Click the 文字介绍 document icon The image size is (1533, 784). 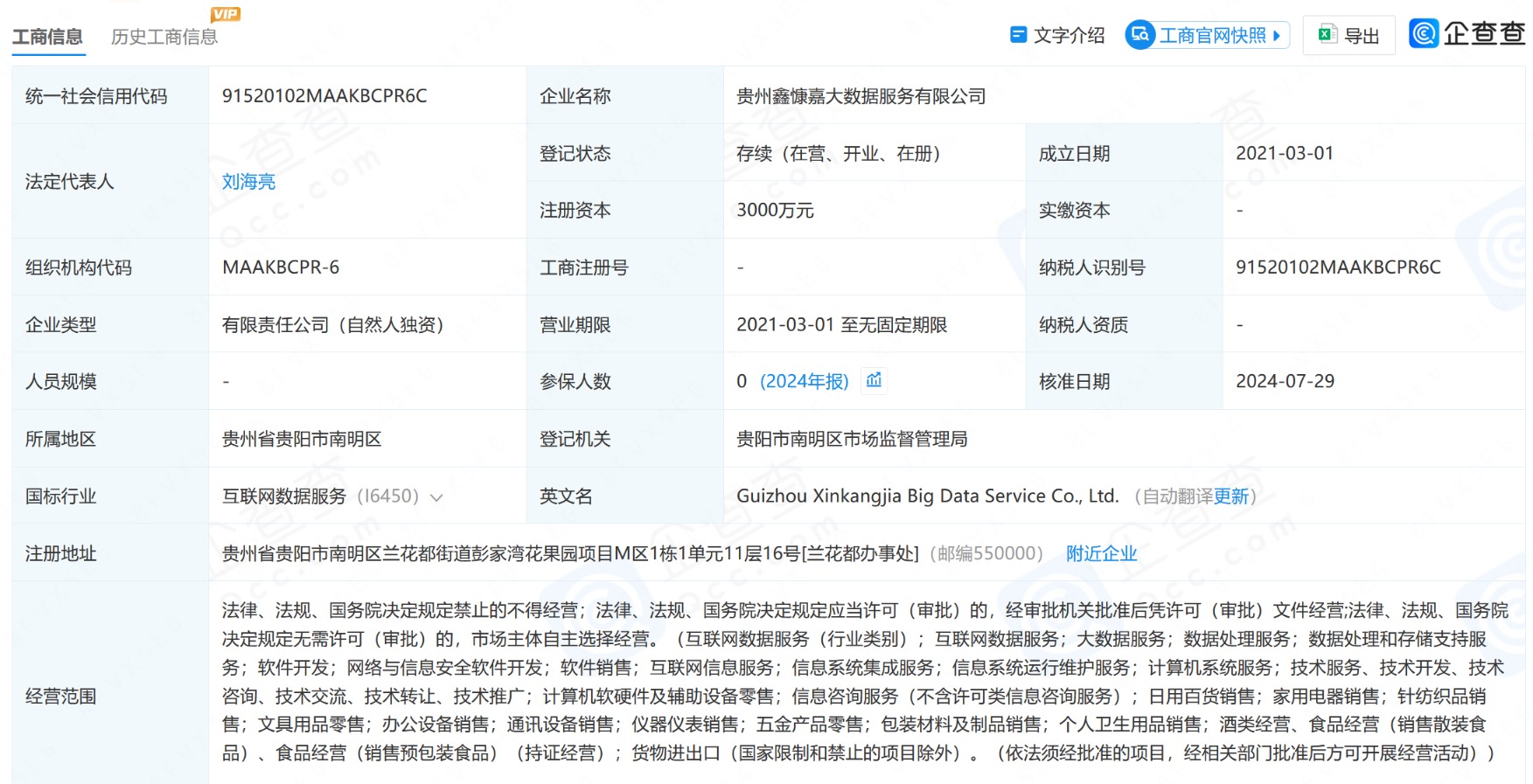point(1018,35)
